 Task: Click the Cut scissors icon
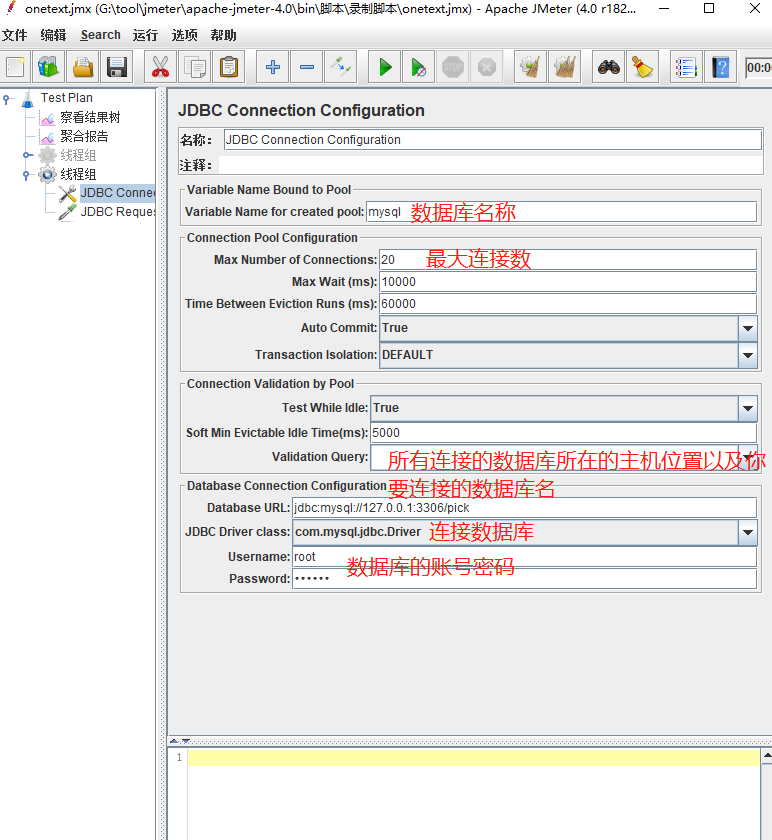click(160, 68)
